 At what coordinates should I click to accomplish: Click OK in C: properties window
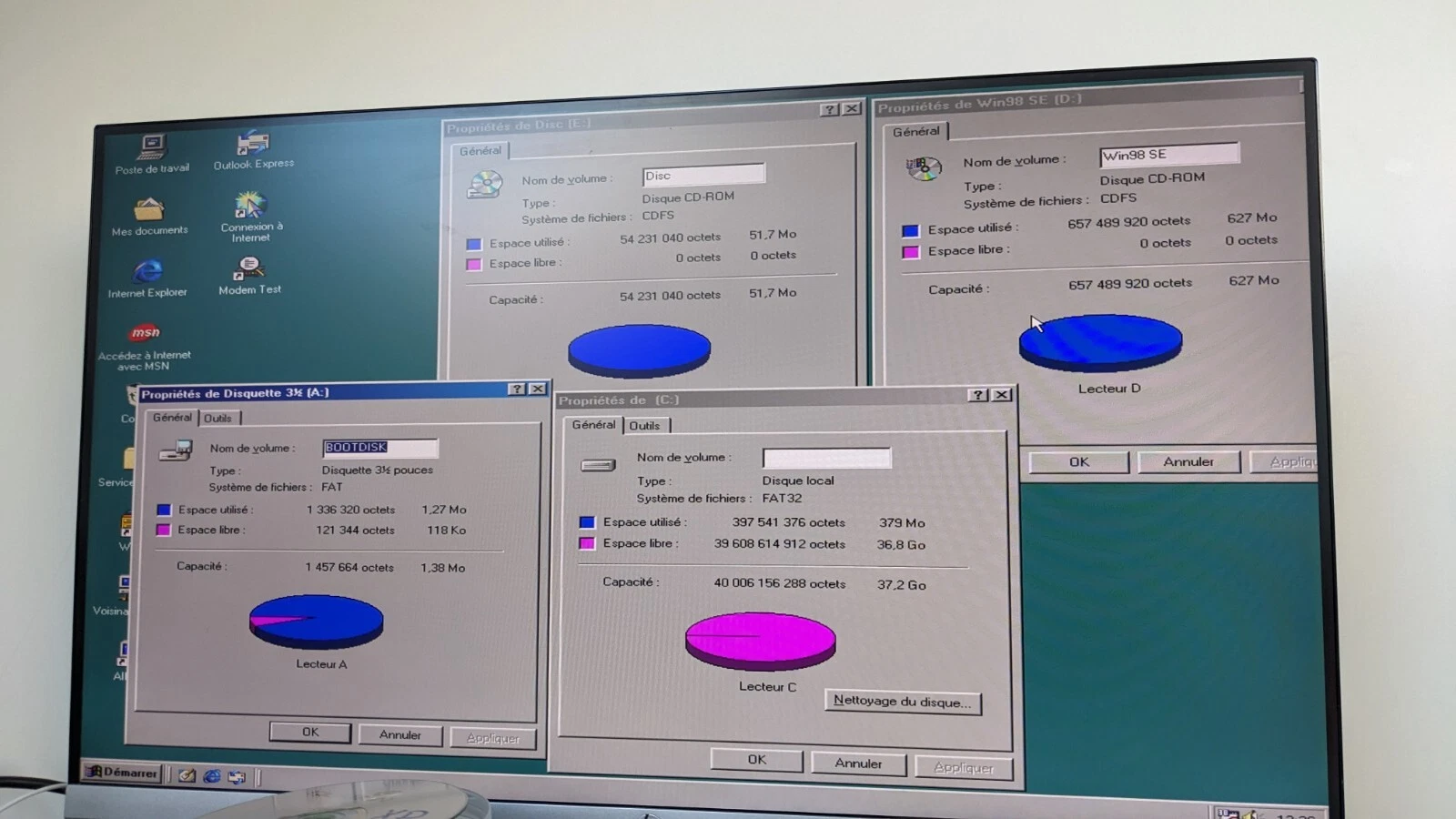tap(756, 759)
